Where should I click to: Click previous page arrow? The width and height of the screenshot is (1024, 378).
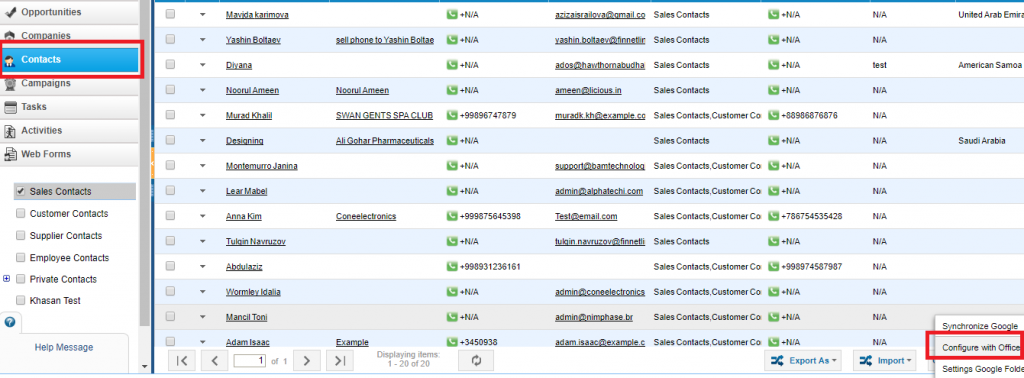point(215,360)
